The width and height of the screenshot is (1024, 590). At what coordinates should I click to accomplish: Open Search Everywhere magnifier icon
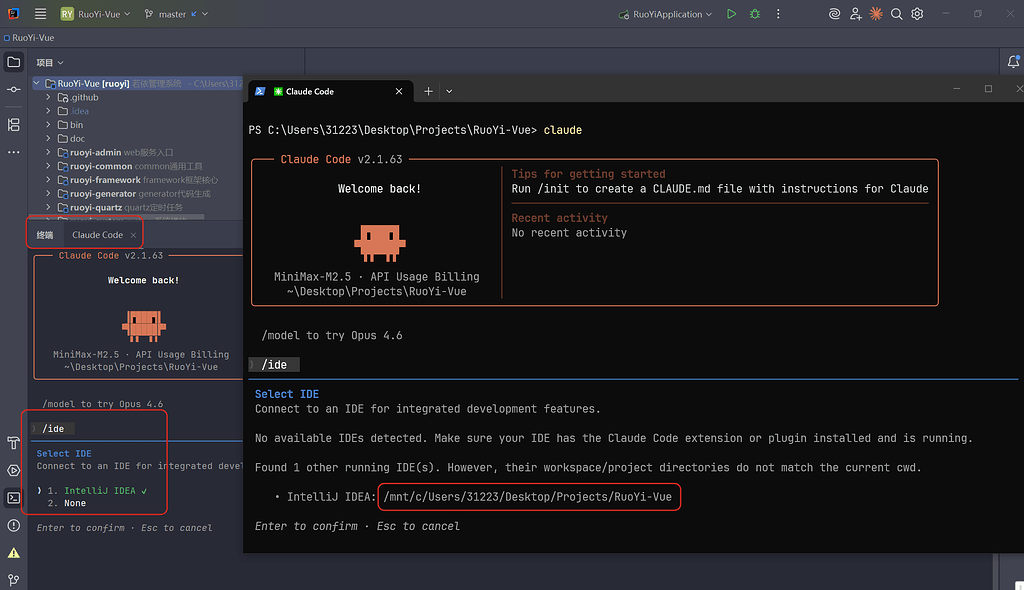coord(897,14)
